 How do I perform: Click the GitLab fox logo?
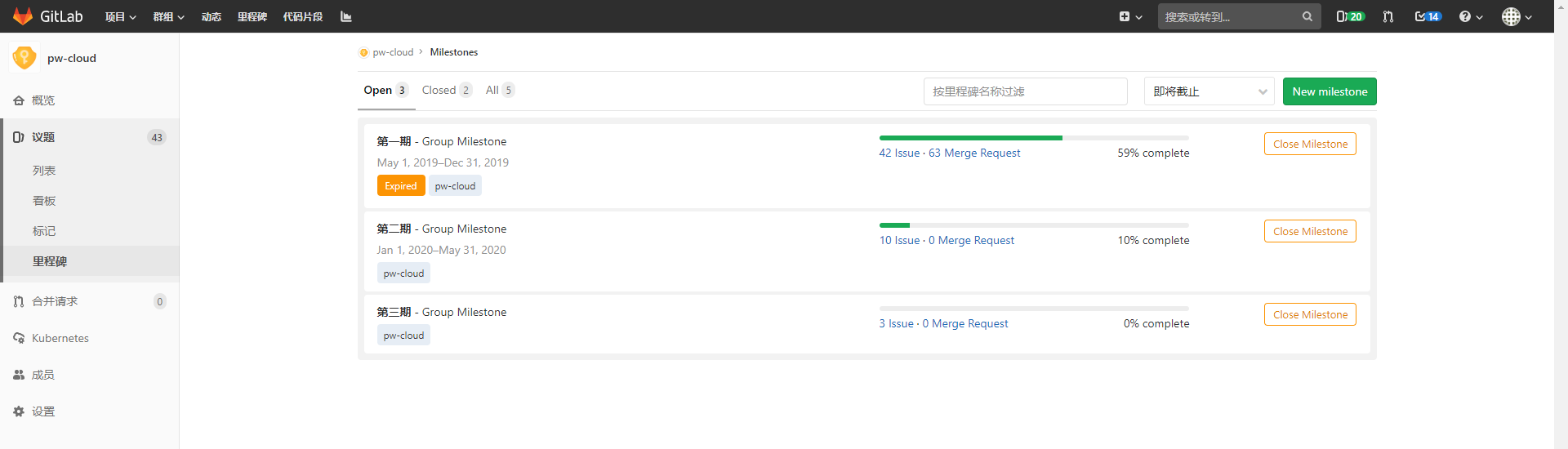point(23,16)
